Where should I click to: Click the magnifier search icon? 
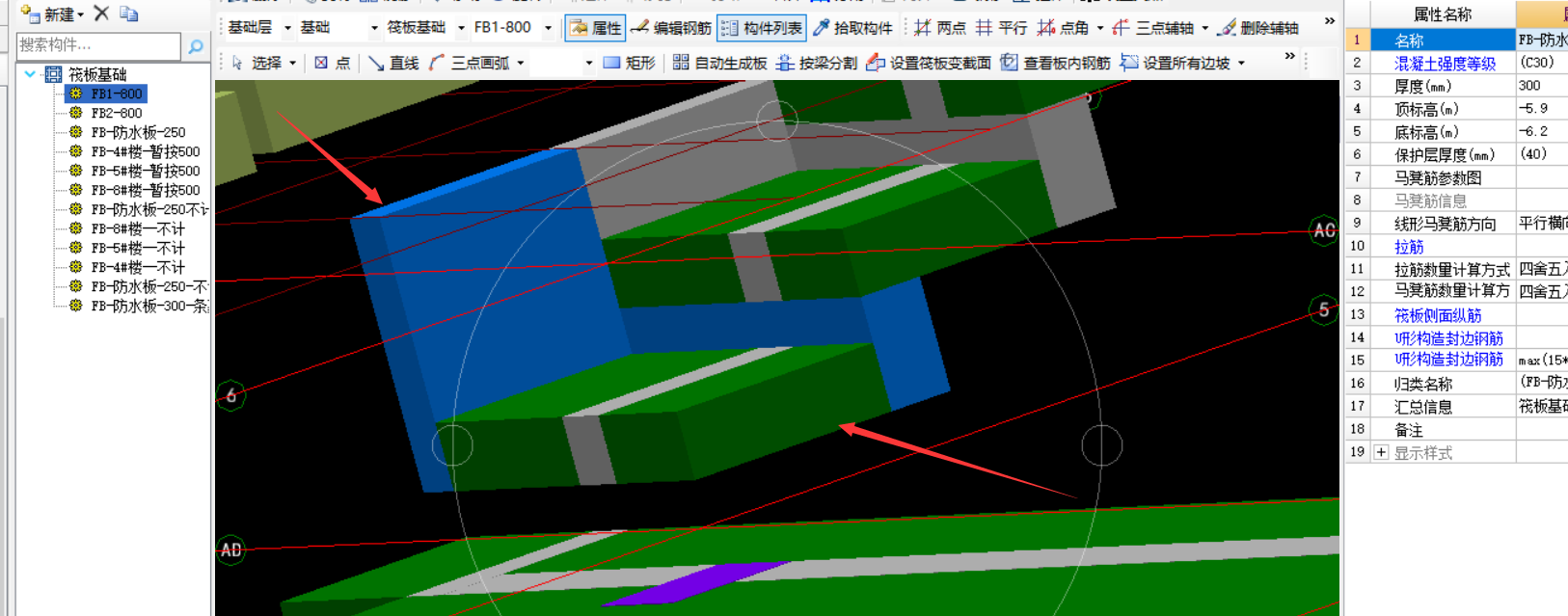click(x=196, y=45)
